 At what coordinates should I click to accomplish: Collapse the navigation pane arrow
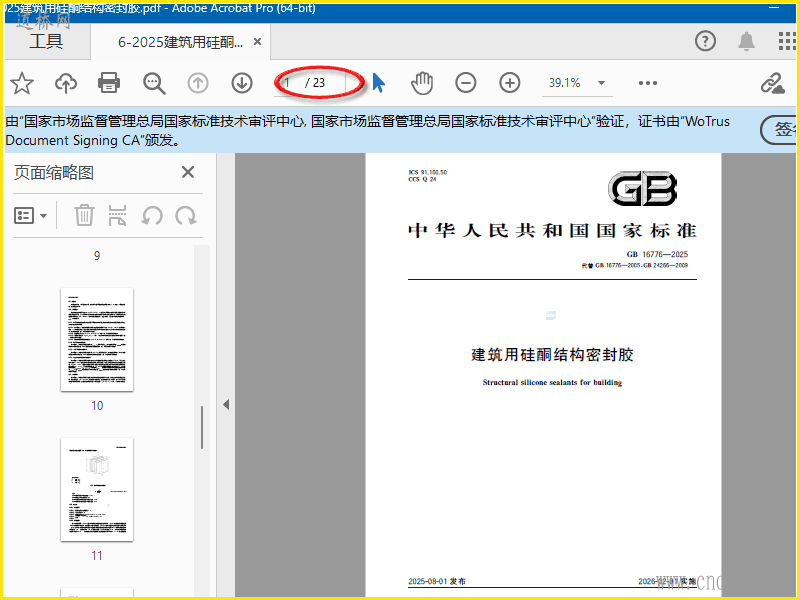coord(226,405)
